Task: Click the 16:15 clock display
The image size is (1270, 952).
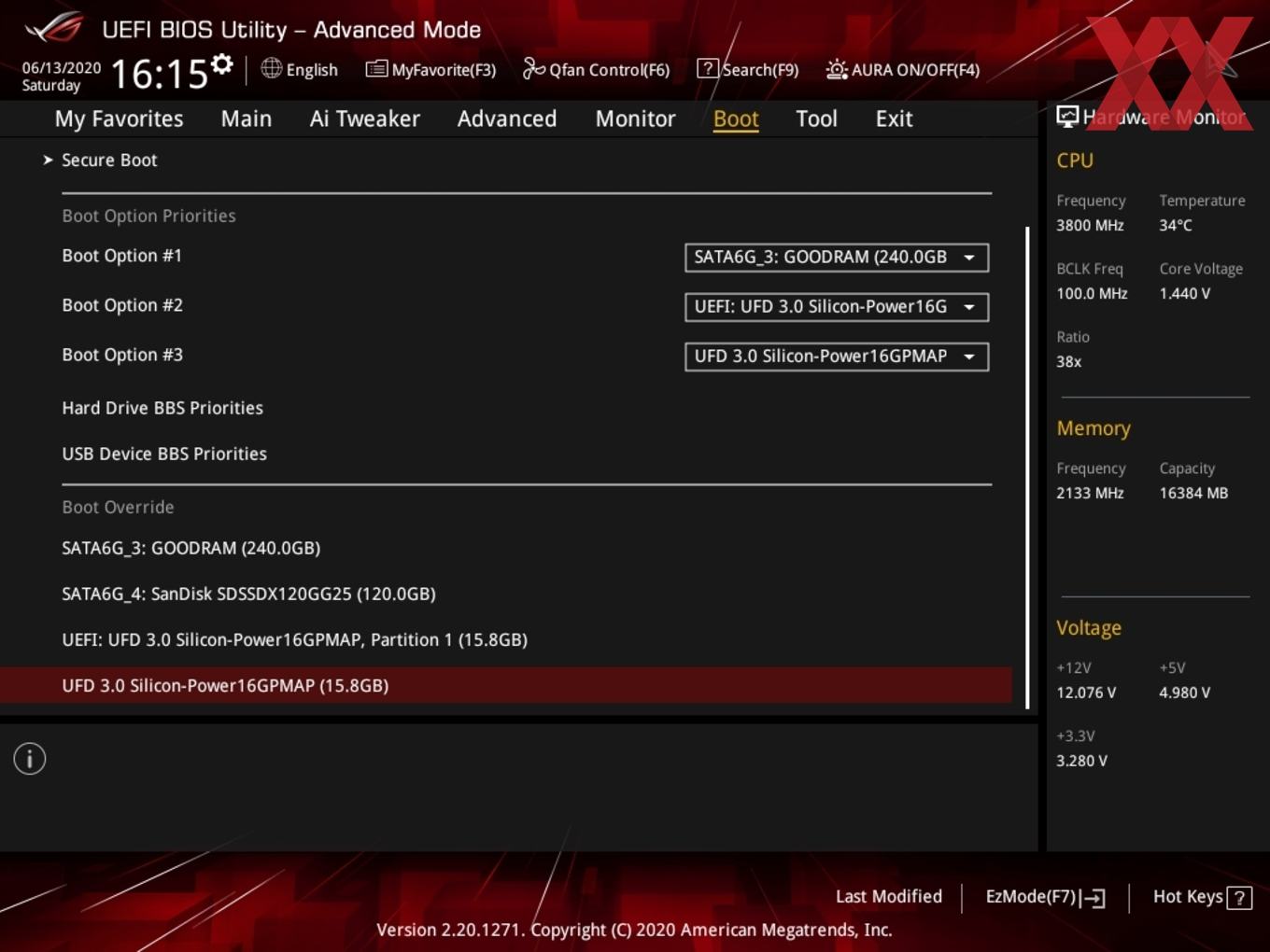Action: point(159,73)
